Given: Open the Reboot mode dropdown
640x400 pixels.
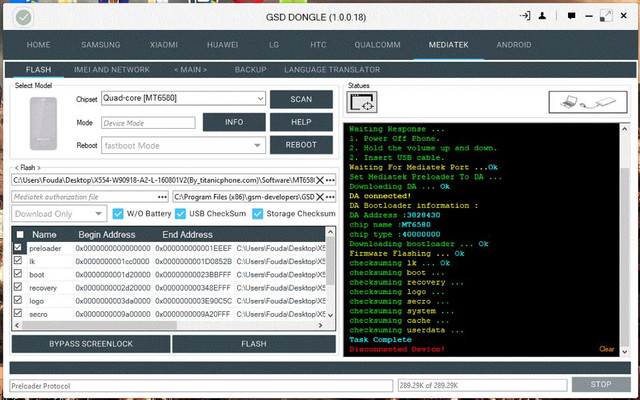Looking at the screenshot, I should [x=183, y=145].
